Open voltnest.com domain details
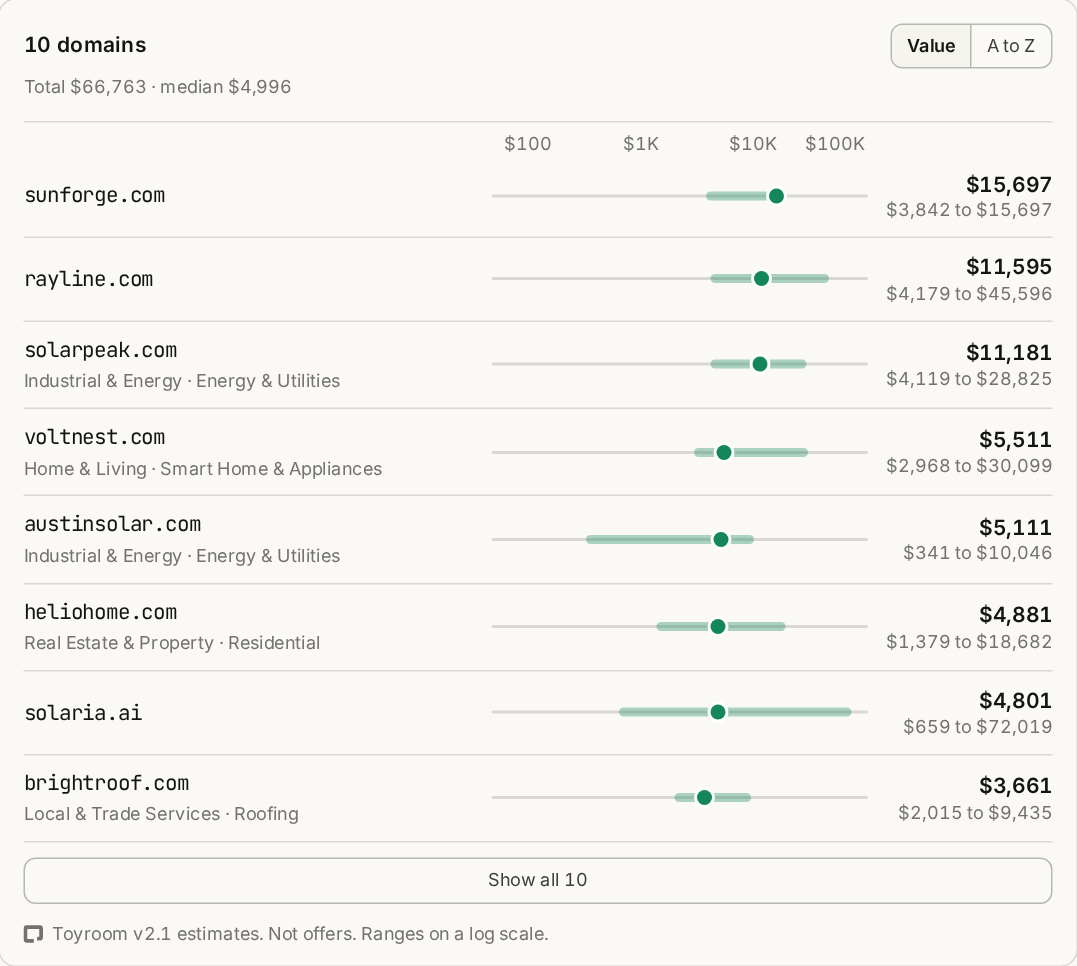Image resolution: width=1077 pixels, height=966 pixels. tap(538, 452)
